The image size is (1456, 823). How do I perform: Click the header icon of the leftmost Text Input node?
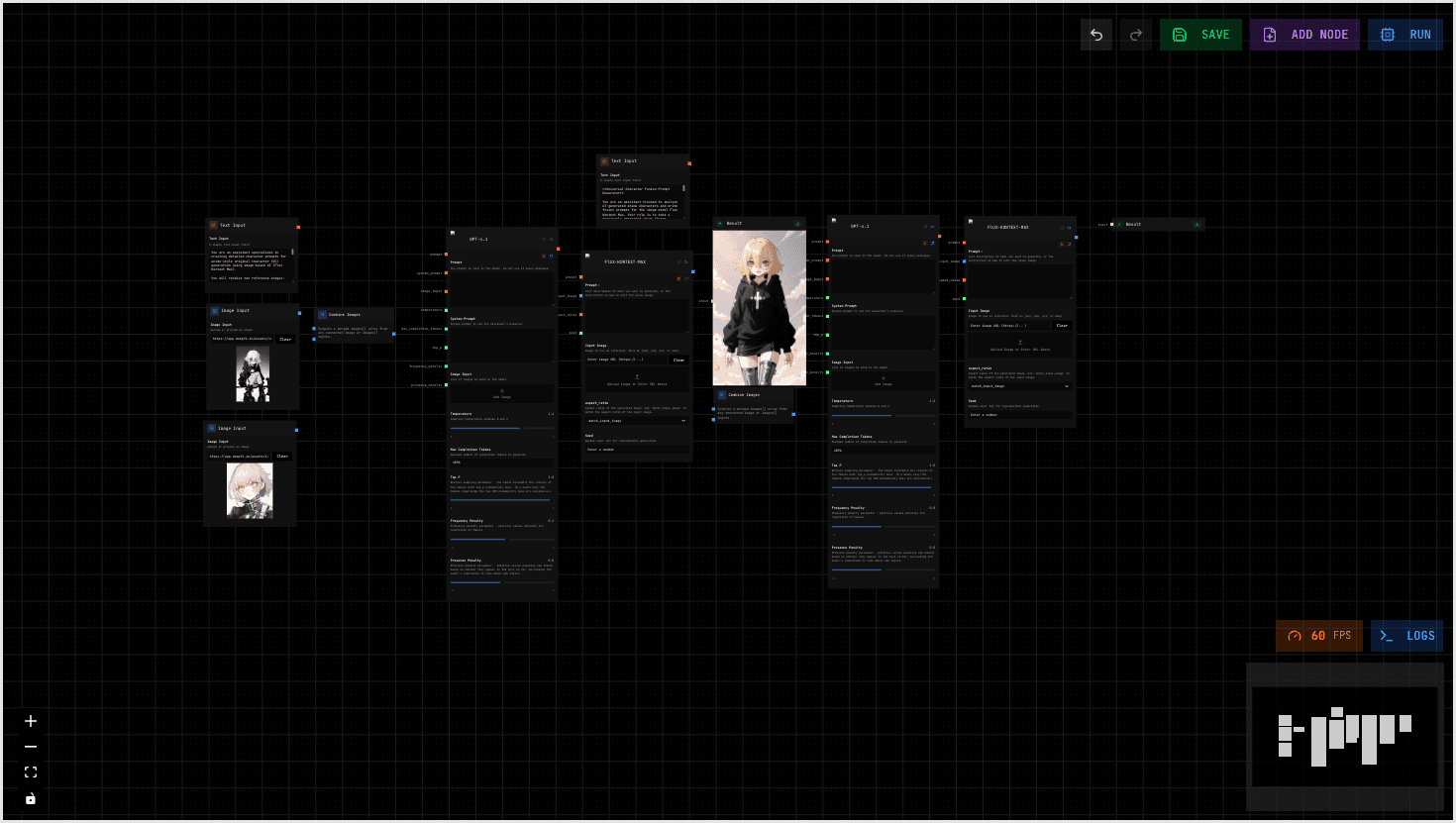tap(213, 226)
